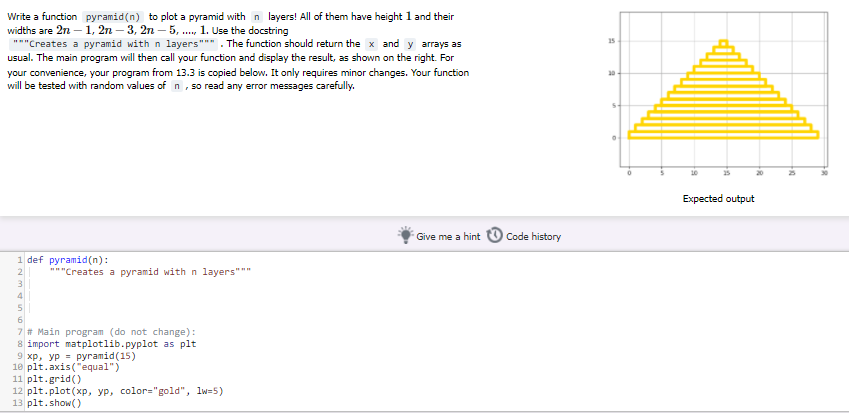Click the 'def pyramid(n):' code line
The height and width of the screenshot is (413, 849).
pos(68,259)
